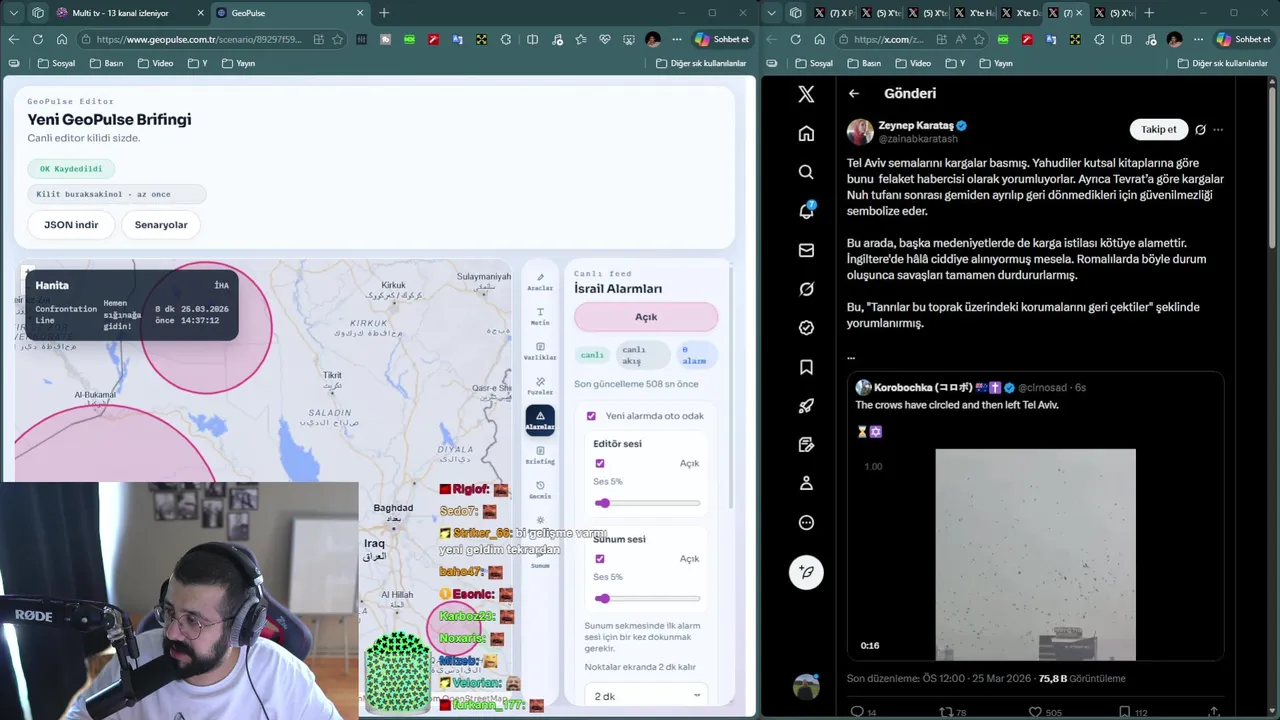1280x720 pixels.
Task: Click the X compose post button
Action: point(806,572)
